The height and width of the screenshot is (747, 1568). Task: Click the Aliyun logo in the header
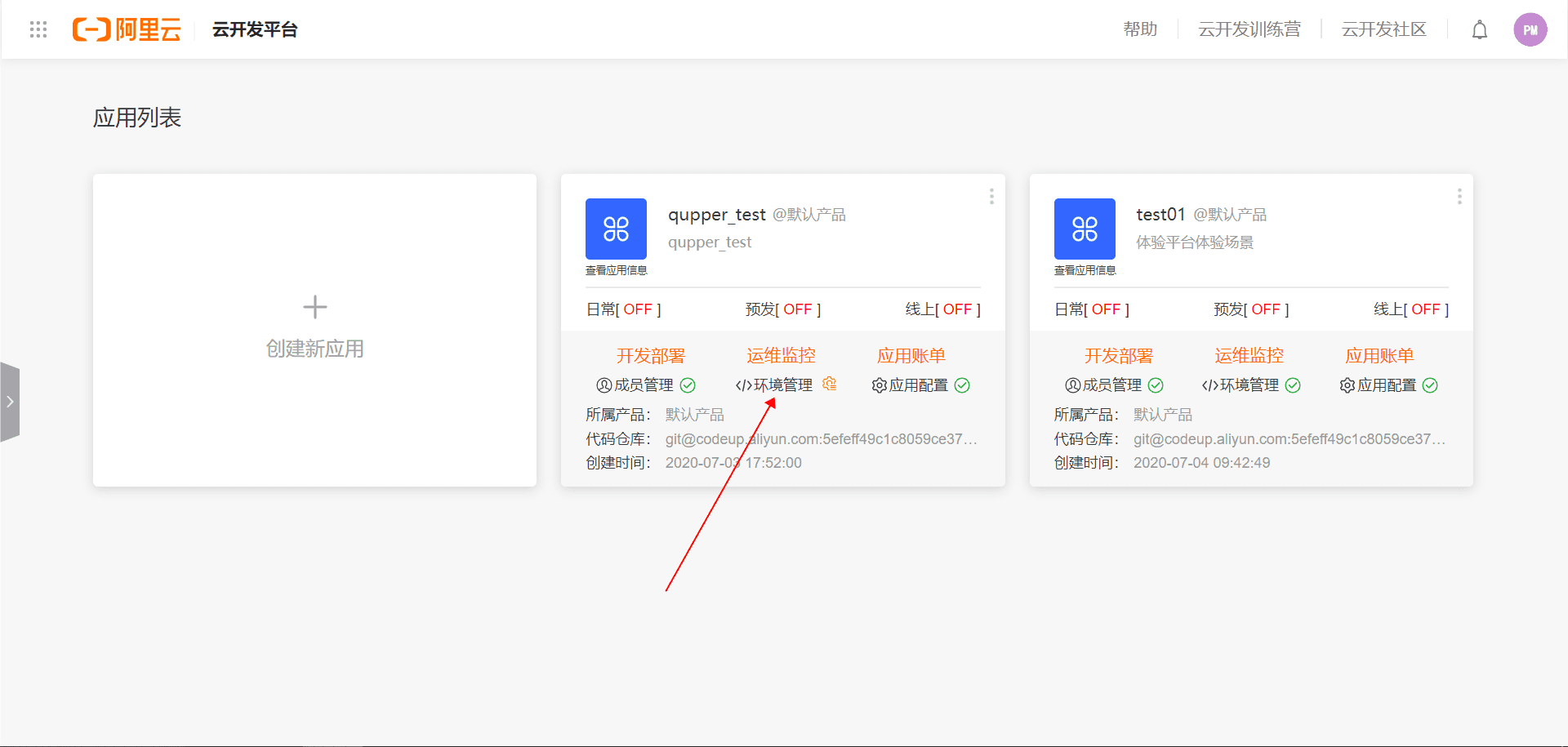(127, 29)
